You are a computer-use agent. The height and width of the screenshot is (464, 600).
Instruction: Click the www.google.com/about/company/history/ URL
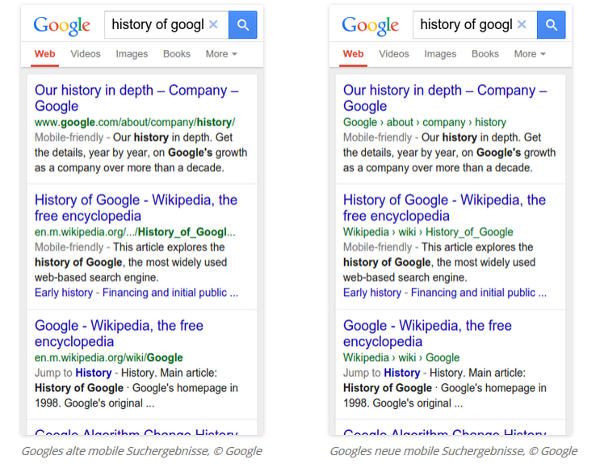coord(135,122)
